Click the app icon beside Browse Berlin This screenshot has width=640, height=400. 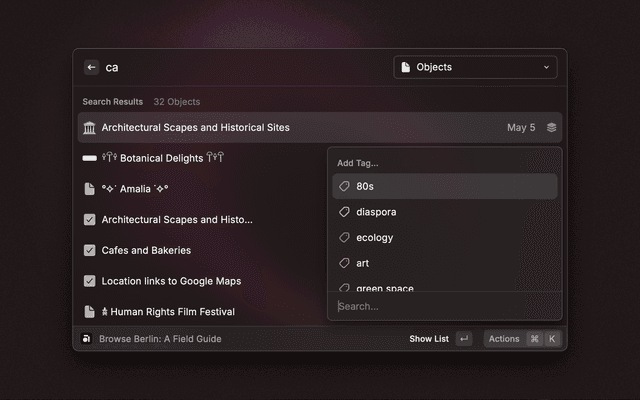(87, 339)
